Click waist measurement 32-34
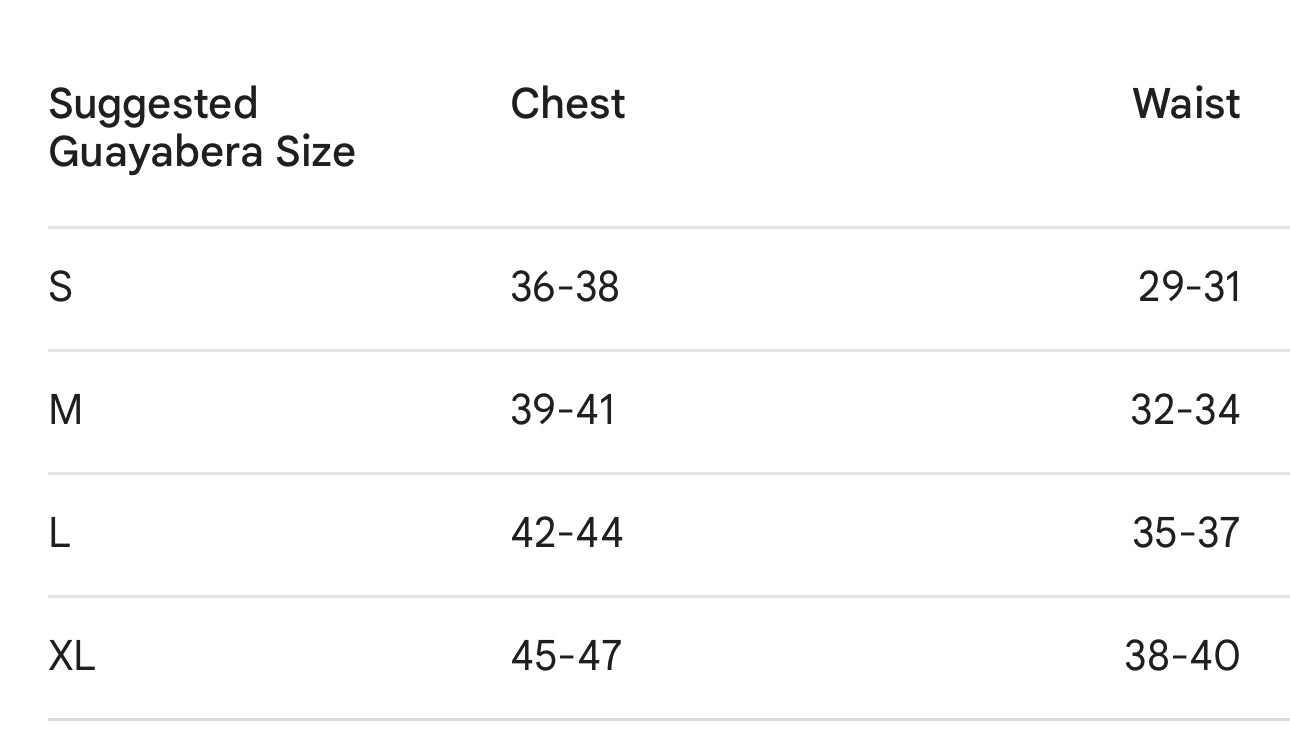The height and width of the screenshot is (748, 1290). click(1185, 411)
